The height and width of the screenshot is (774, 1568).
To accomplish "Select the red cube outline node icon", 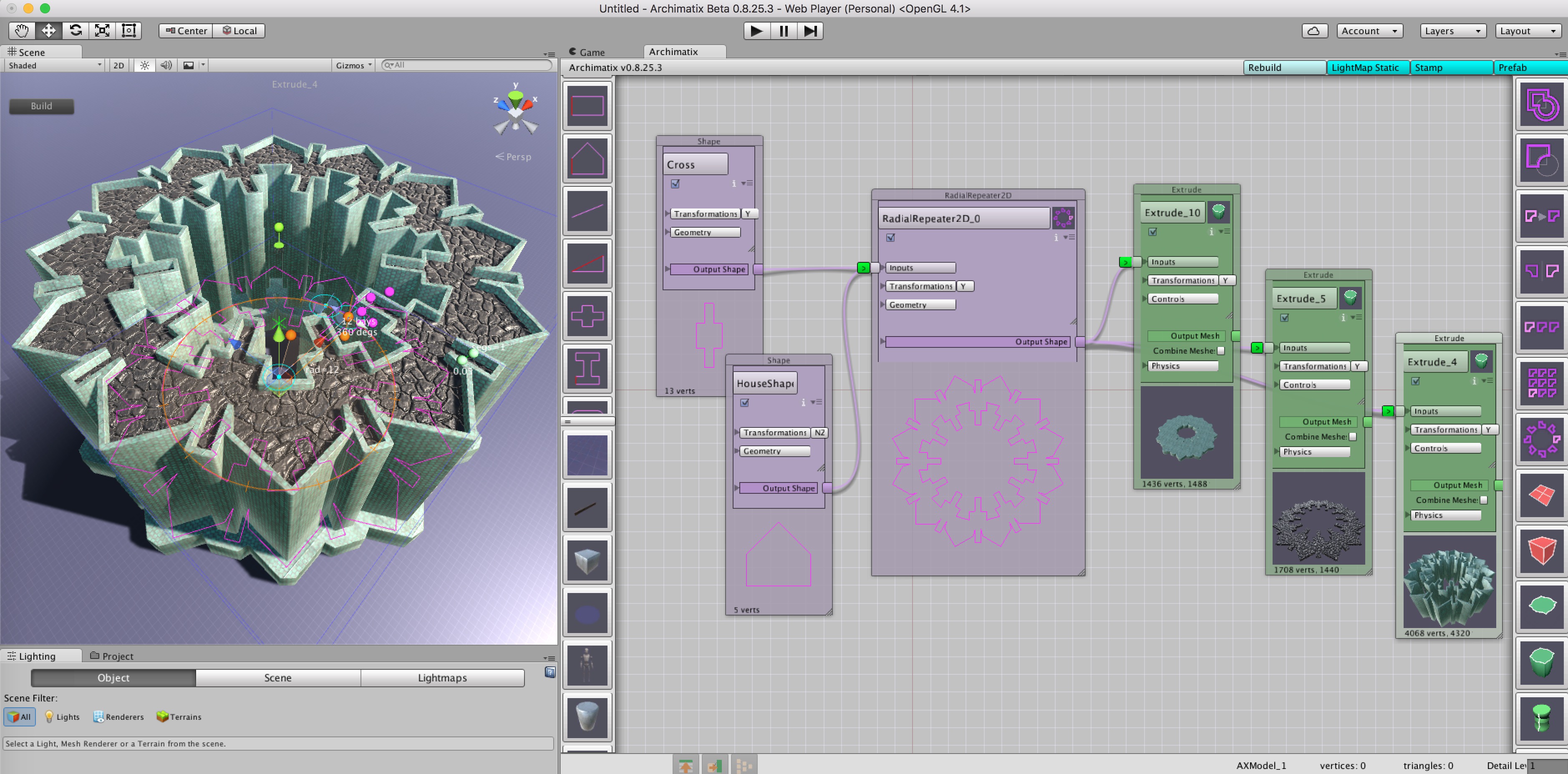I will (x=1541, y=551).
